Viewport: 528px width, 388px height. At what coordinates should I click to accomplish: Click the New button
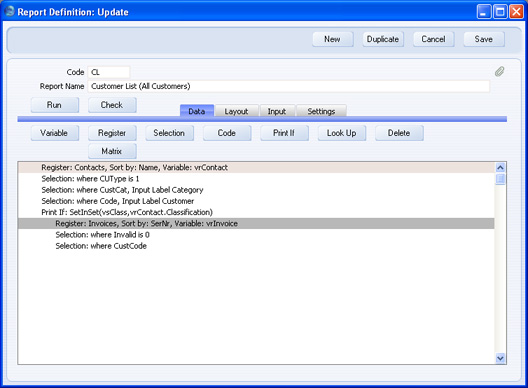[333, 39]
